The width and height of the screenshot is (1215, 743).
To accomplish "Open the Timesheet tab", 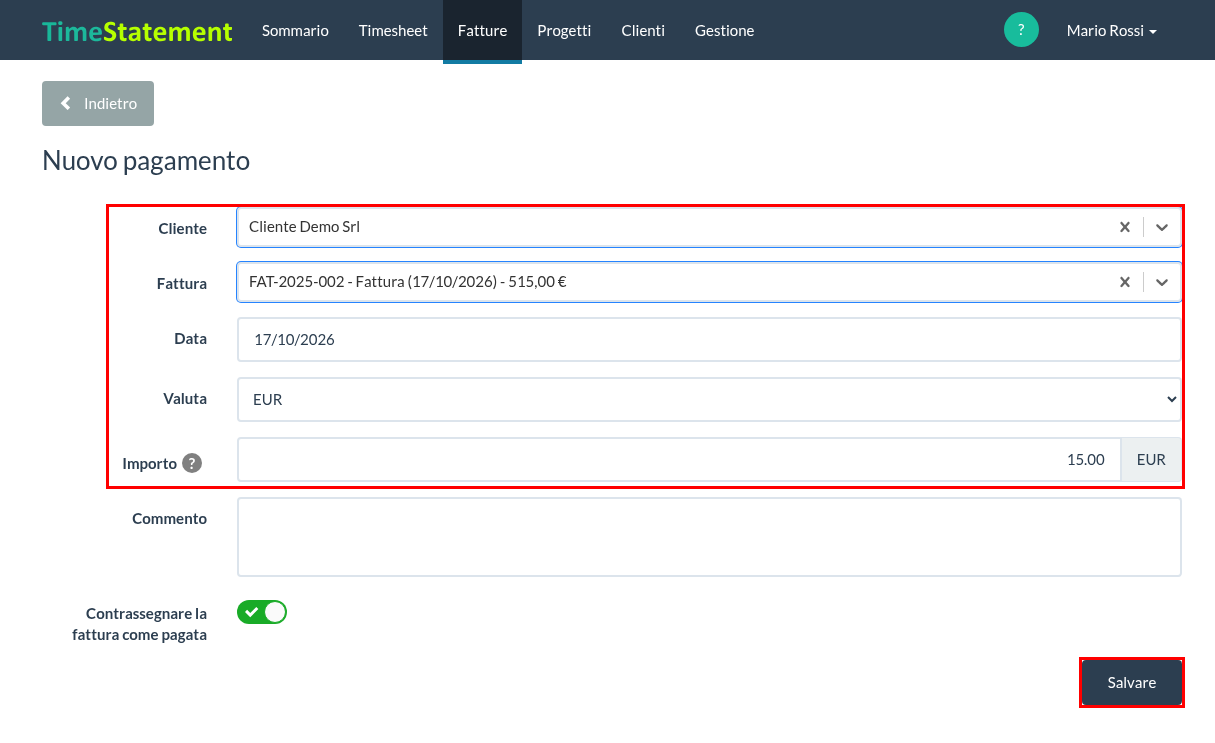I will click(393, 31).
